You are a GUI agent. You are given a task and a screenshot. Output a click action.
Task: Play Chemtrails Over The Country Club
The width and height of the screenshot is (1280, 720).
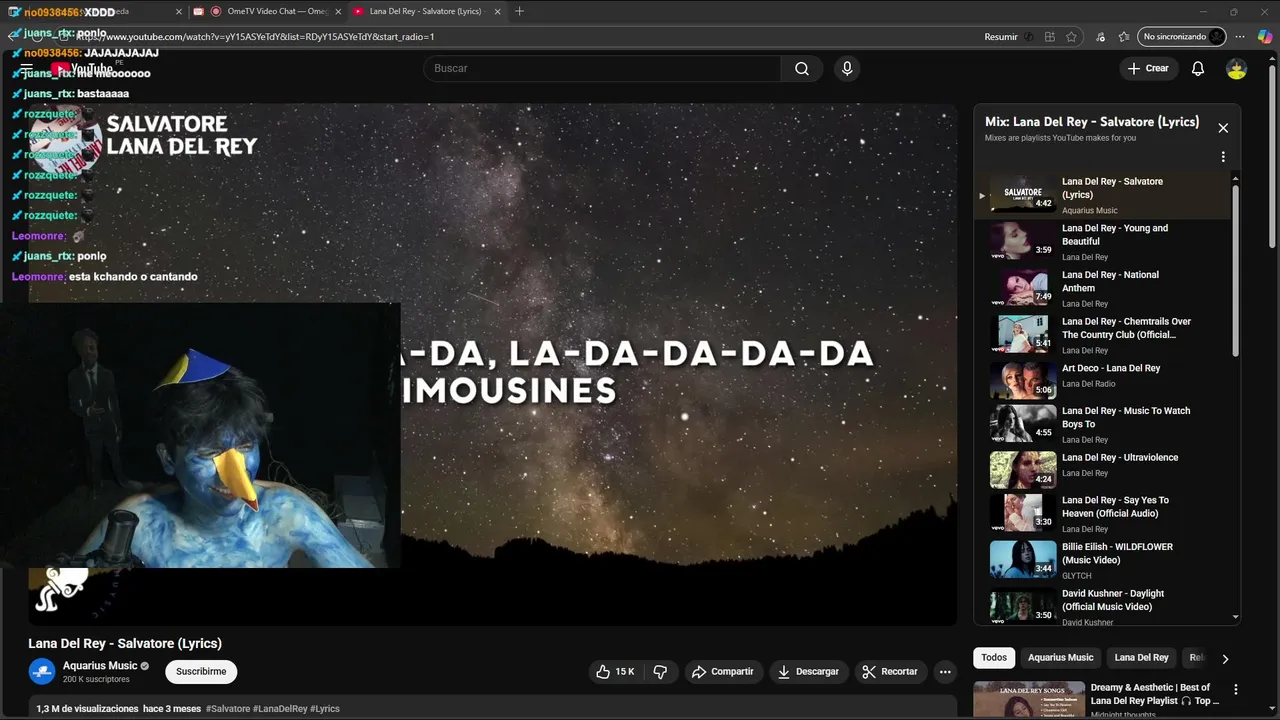1103,335
